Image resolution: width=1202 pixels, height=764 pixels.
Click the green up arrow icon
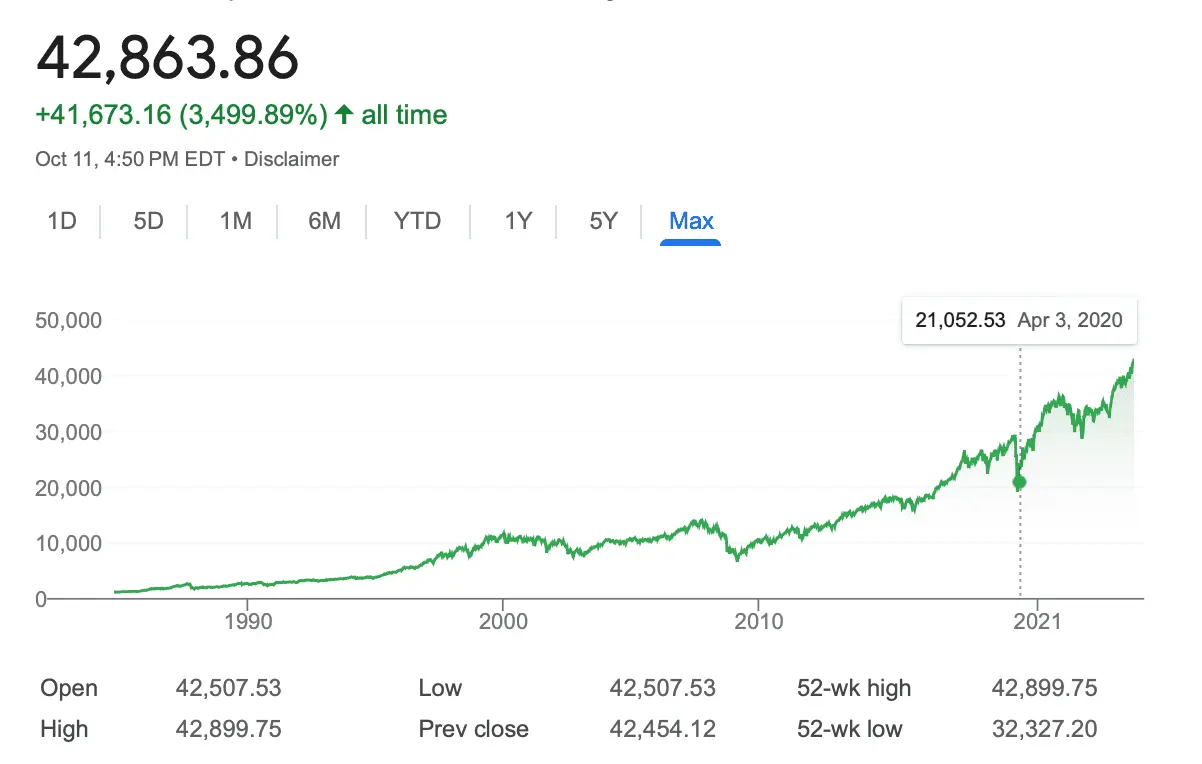[344, 115]
